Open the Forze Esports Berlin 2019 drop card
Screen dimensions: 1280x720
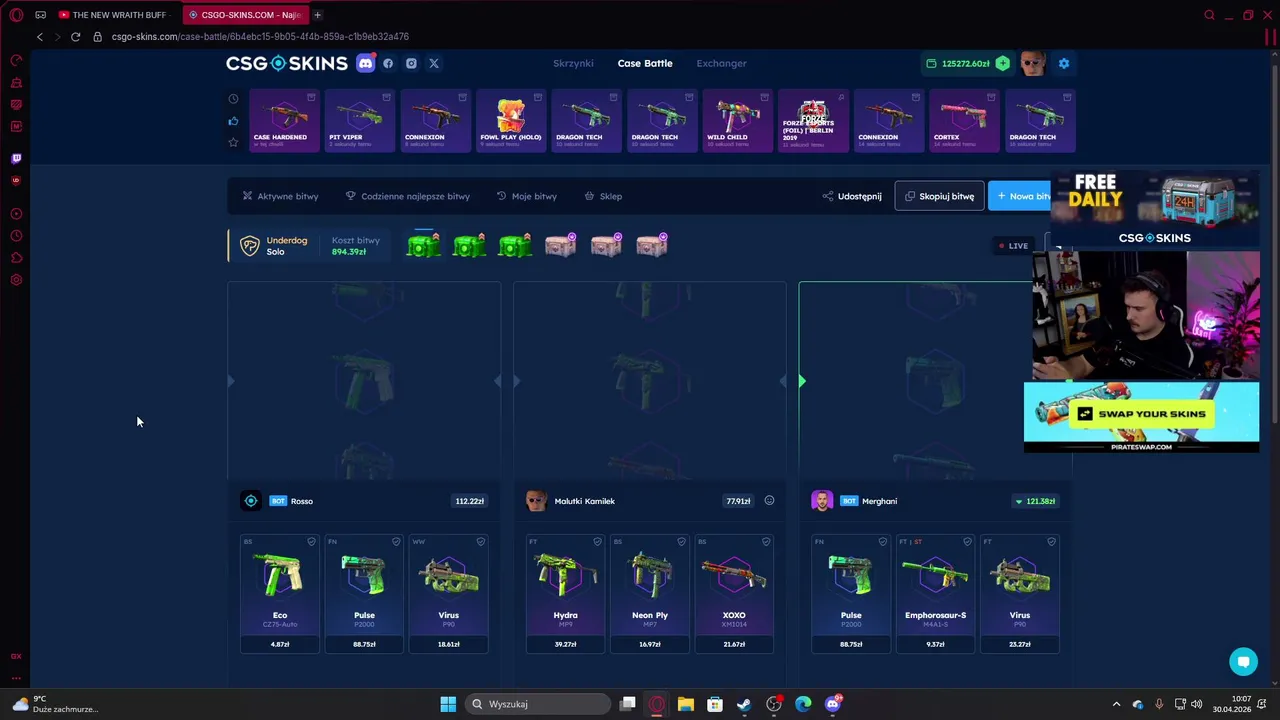(x=813, y=120)
